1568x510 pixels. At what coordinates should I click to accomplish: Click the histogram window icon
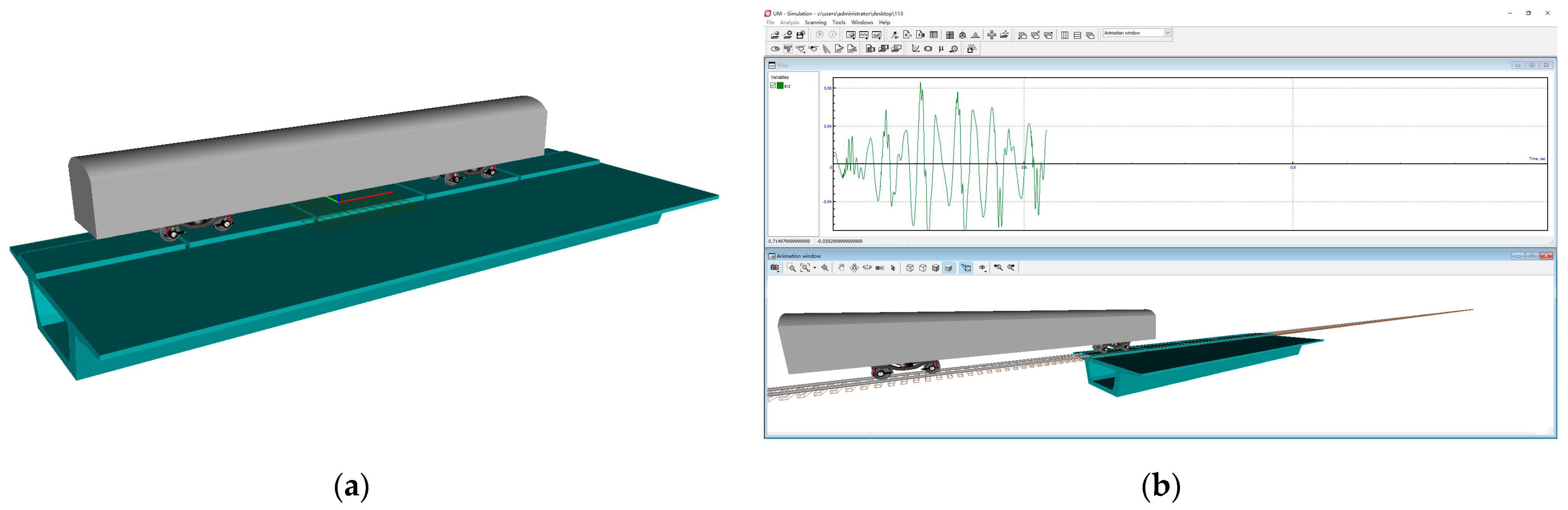tap(877, 35)
